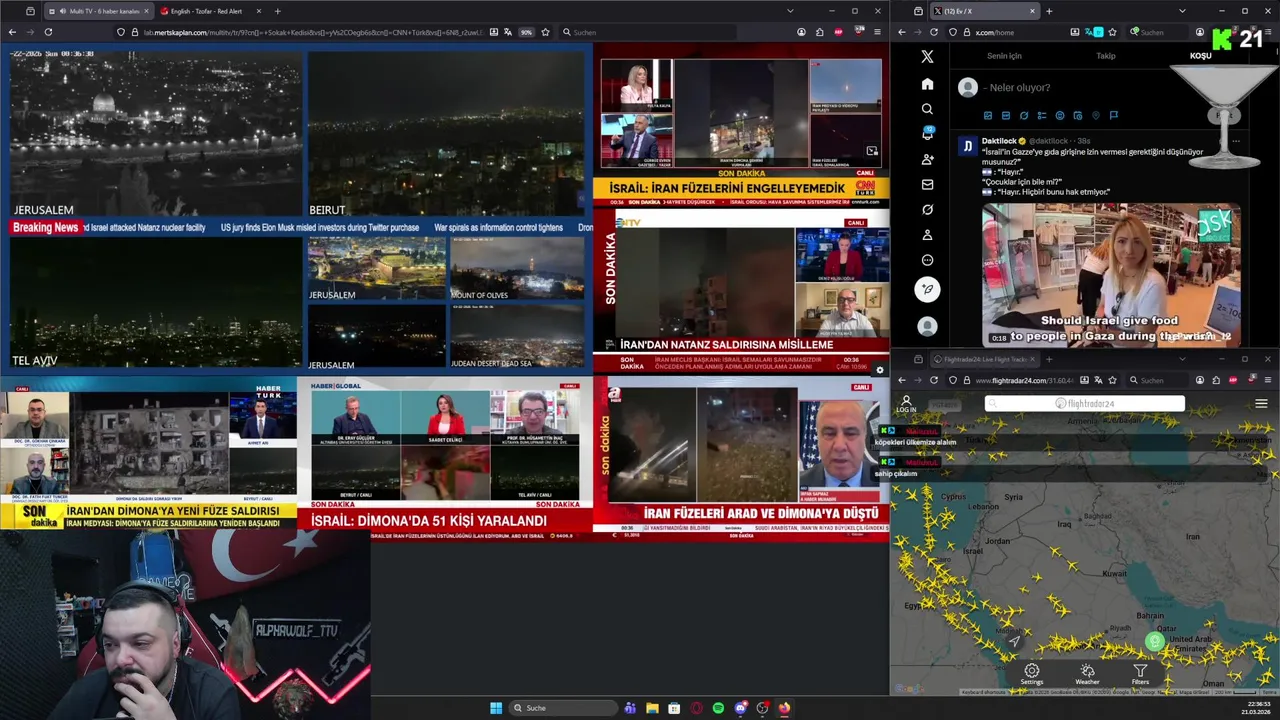
Task: Select the Flightradar24 browser tab
Action: coord(985,359)
